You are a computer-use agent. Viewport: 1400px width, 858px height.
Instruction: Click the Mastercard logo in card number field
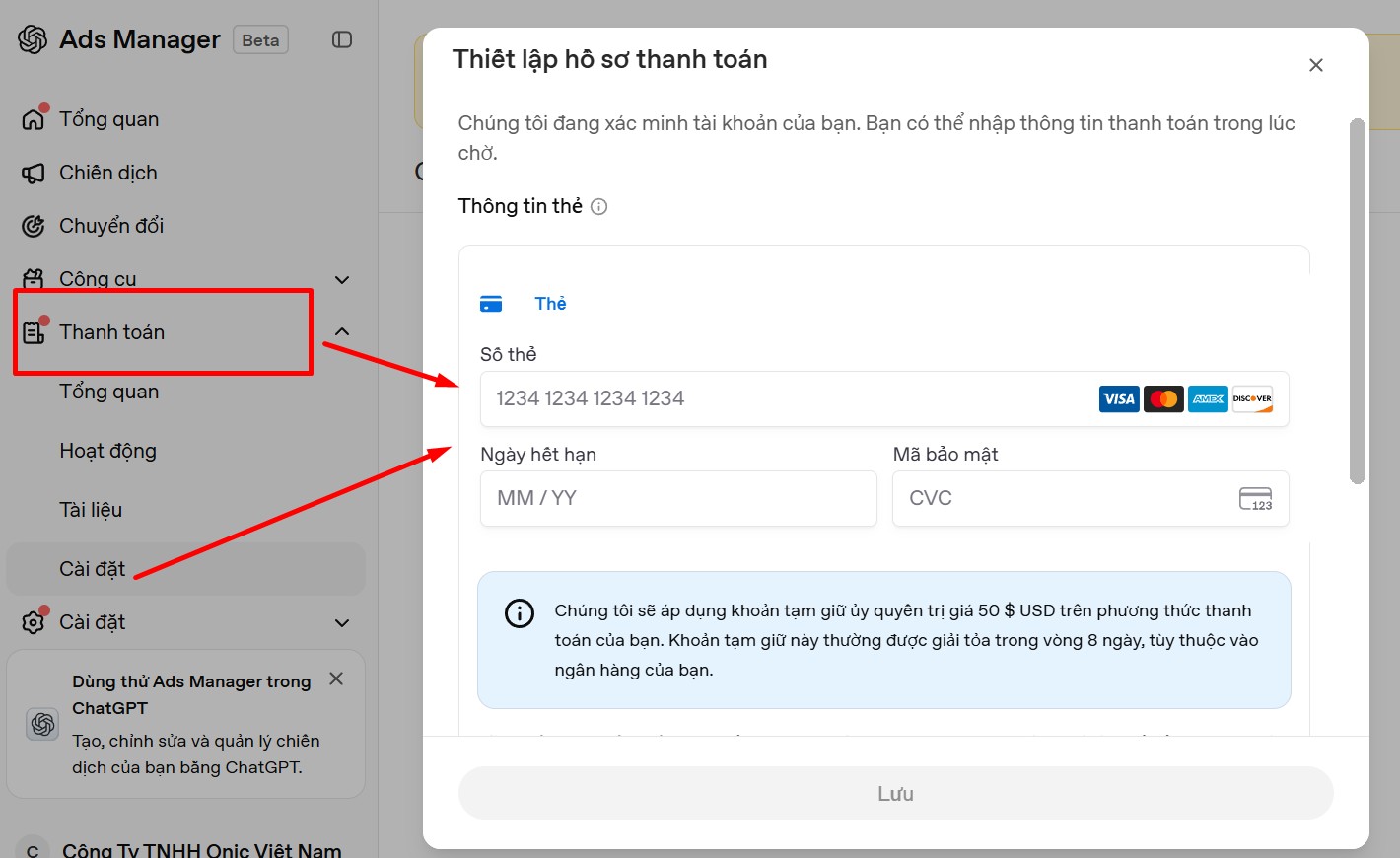click(x=1163, y=398)
